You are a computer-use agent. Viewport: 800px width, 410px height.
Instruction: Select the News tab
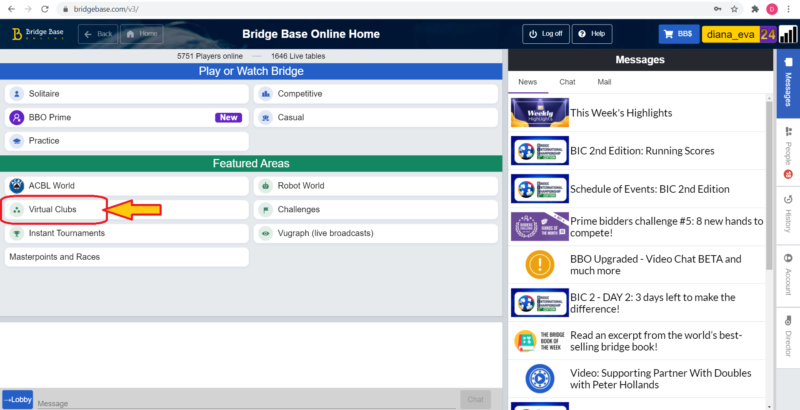[528, 82]
